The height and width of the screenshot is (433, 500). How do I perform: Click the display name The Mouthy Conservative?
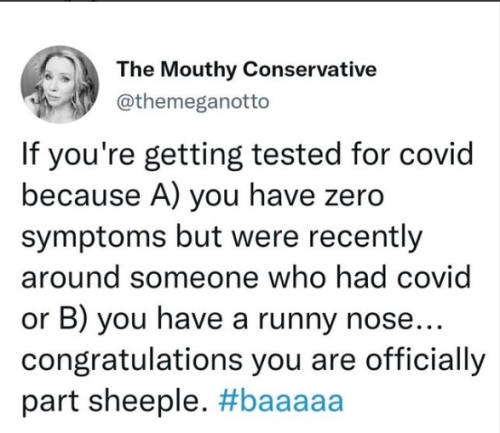pos(247,71)
